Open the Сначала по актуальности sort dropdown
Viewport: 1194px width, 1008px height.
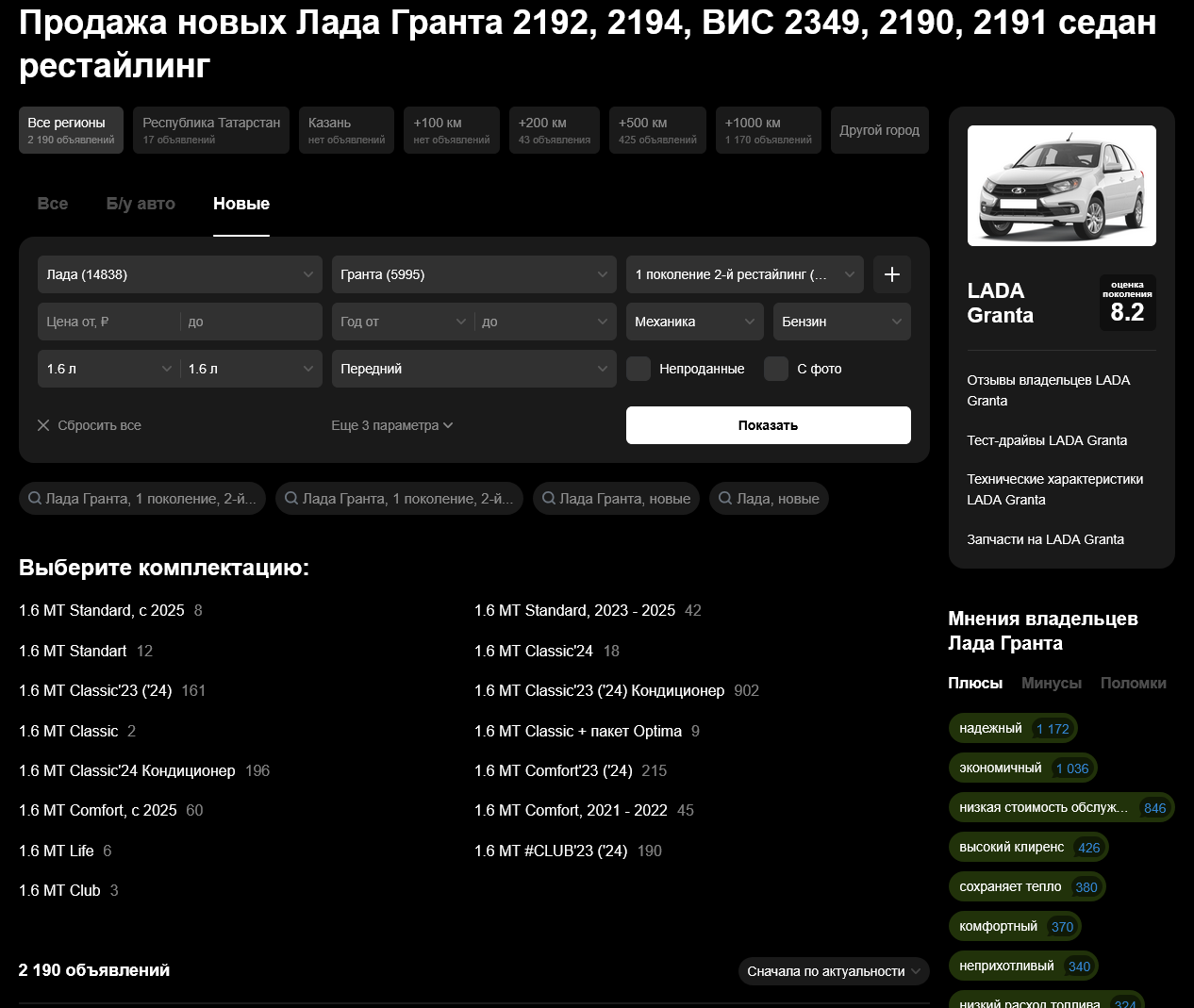(834, 971)
